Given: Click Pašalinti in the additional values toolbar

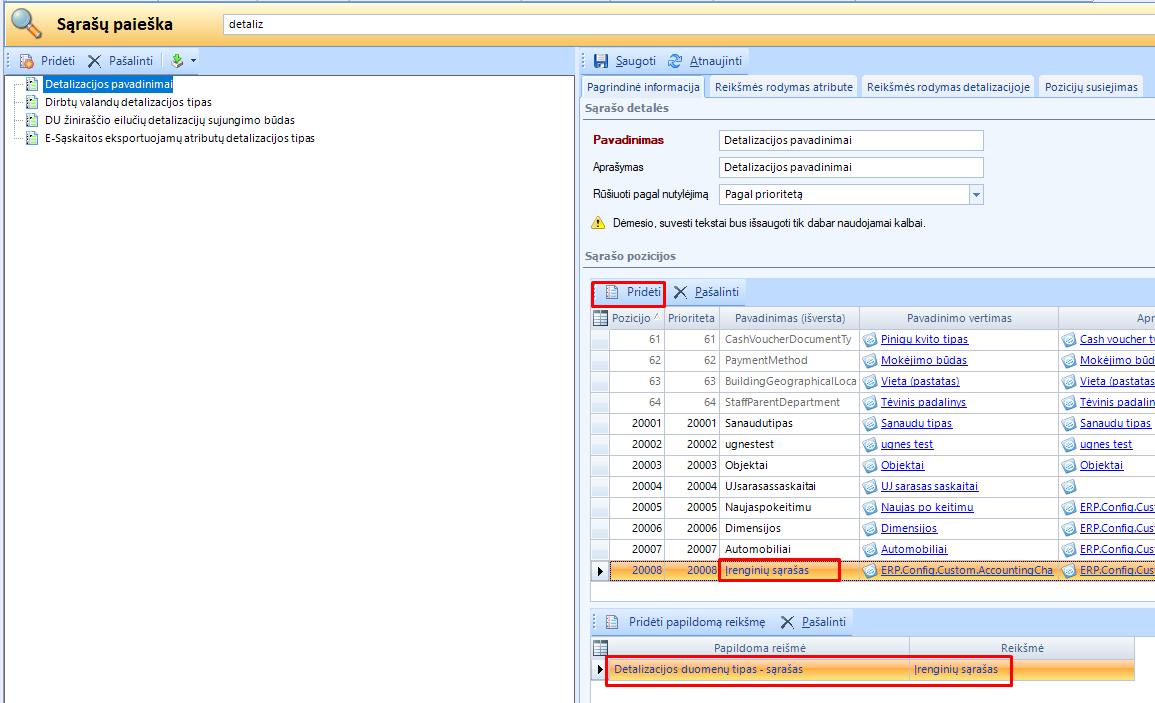Looking at the screenshot, I should tap(813, 622).
